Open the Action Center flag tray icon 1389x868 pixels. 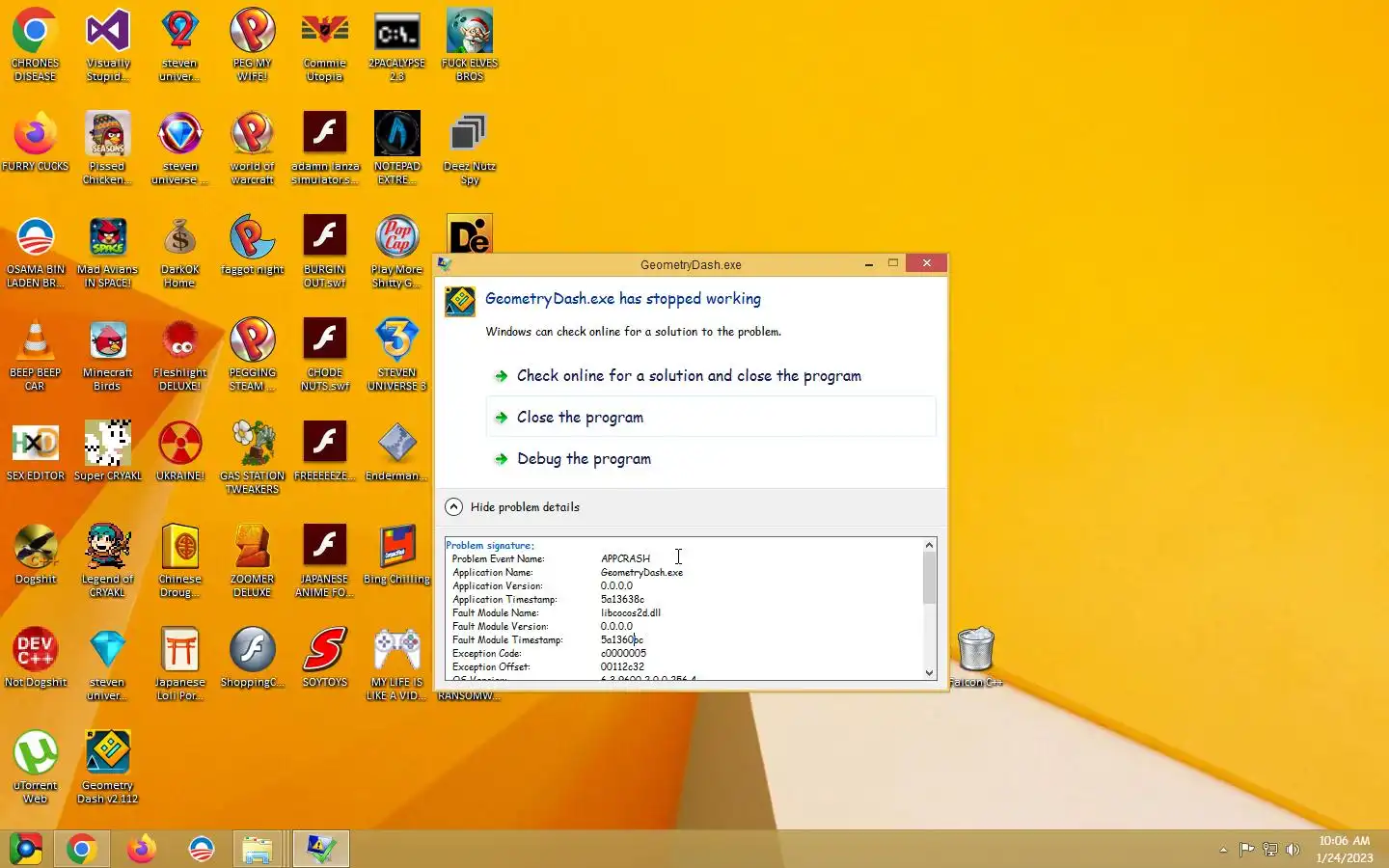(1246, 850)
